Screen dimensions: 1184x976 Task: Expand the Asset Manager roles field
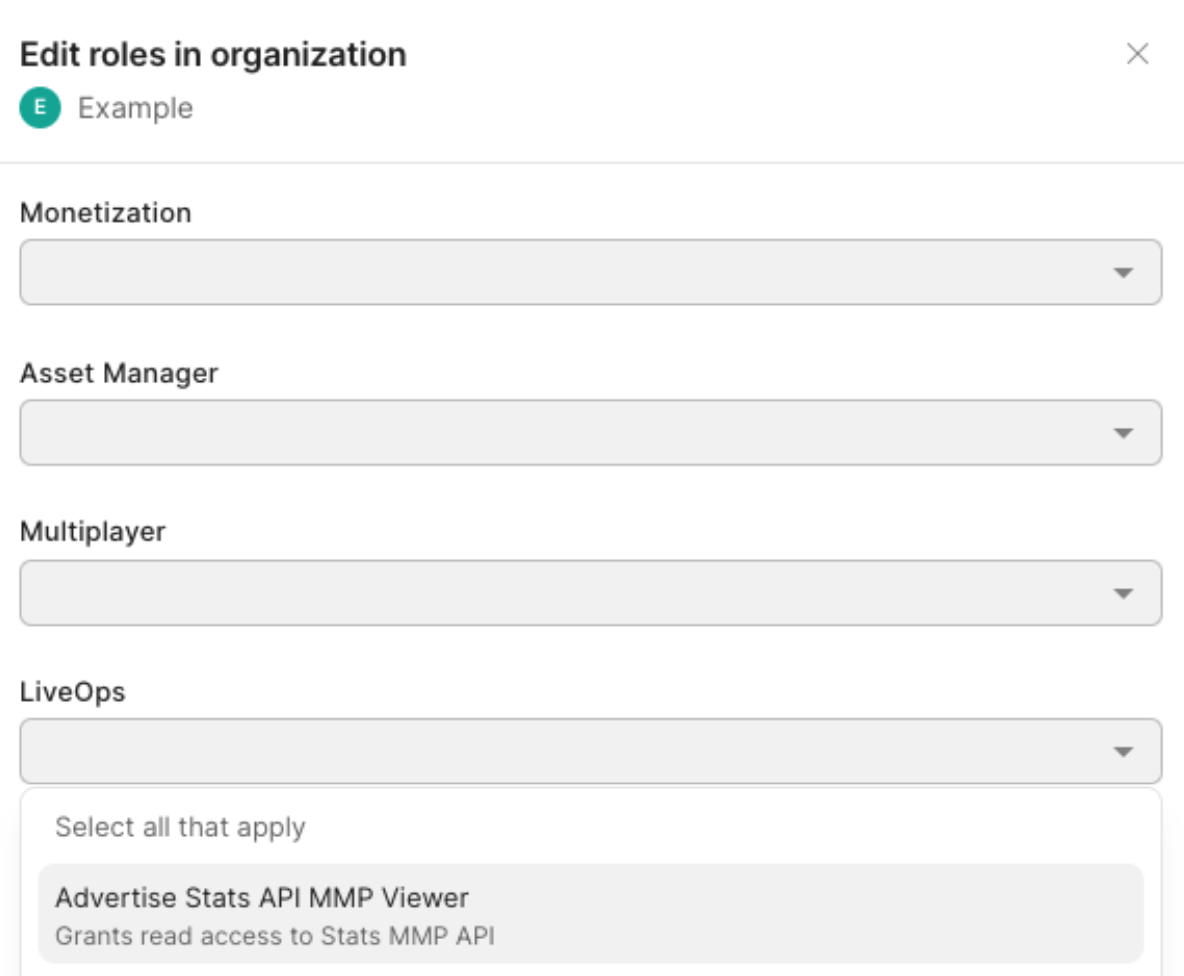pos(560,433)
